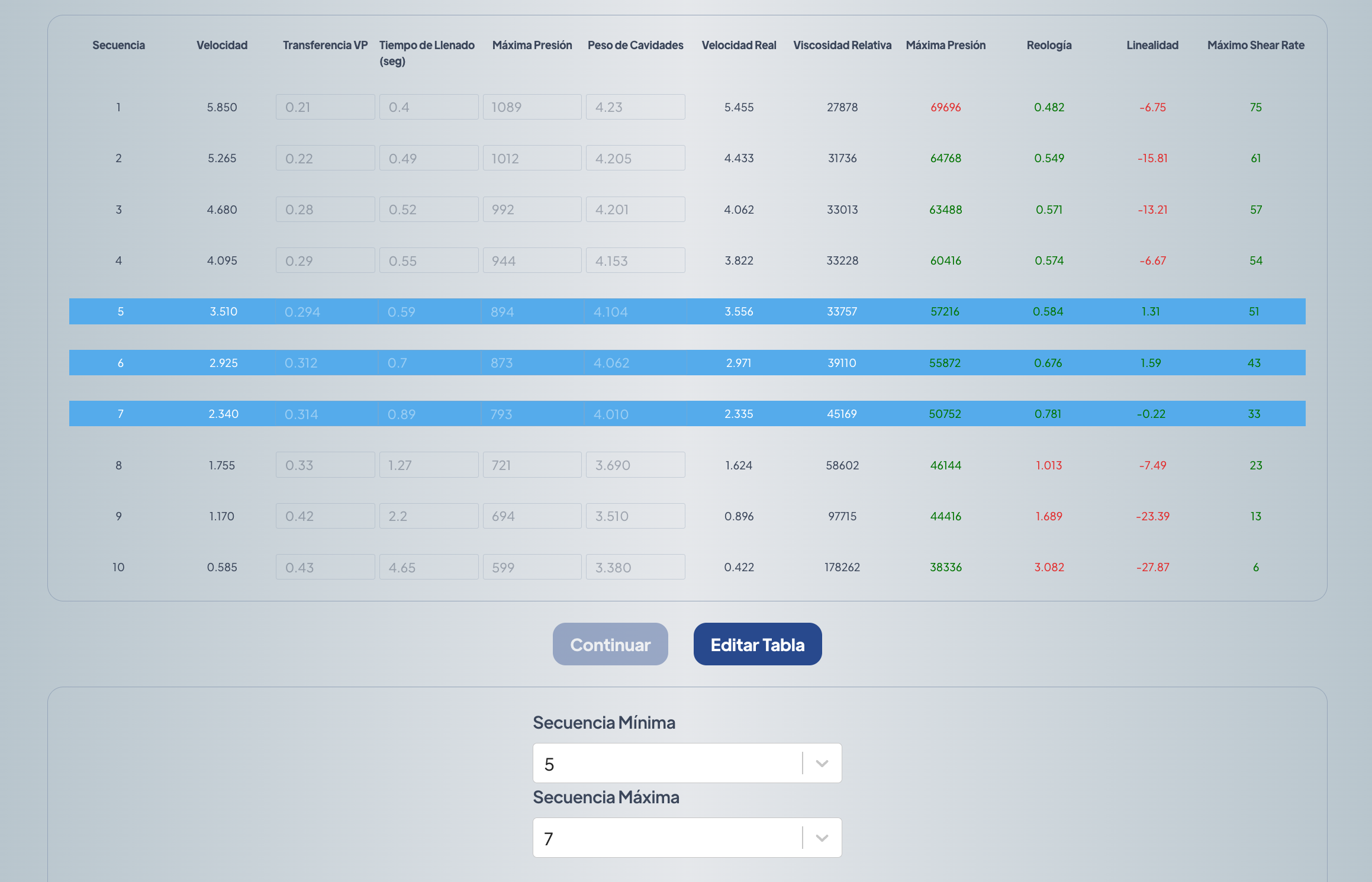
Task: Click the Viscosidad Relativa column header
Action: tap(842, 45)
